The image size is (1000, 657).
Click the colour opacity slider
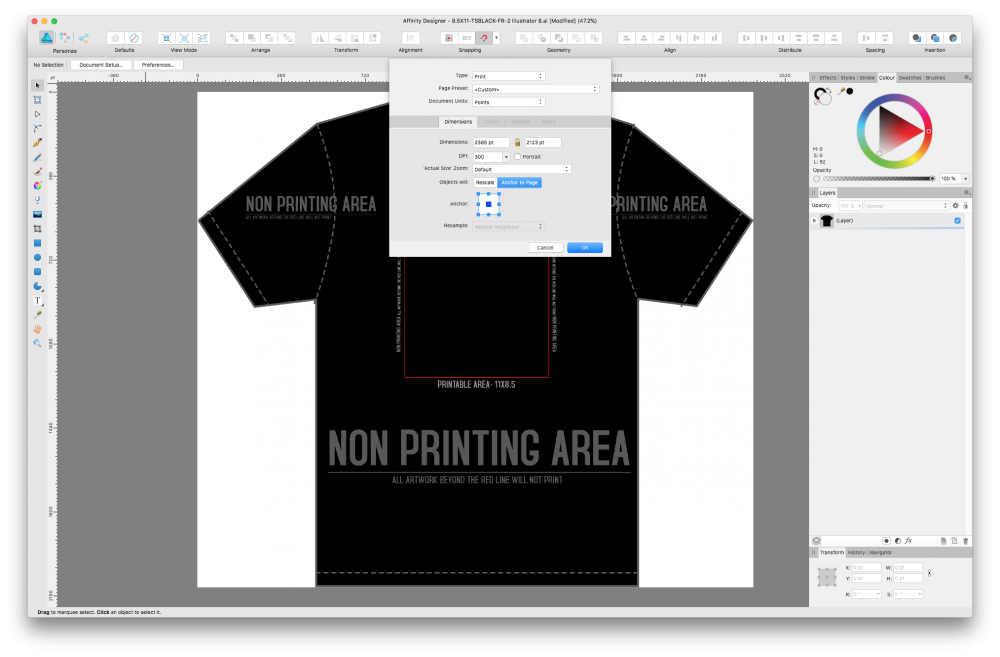coord(879,179)
